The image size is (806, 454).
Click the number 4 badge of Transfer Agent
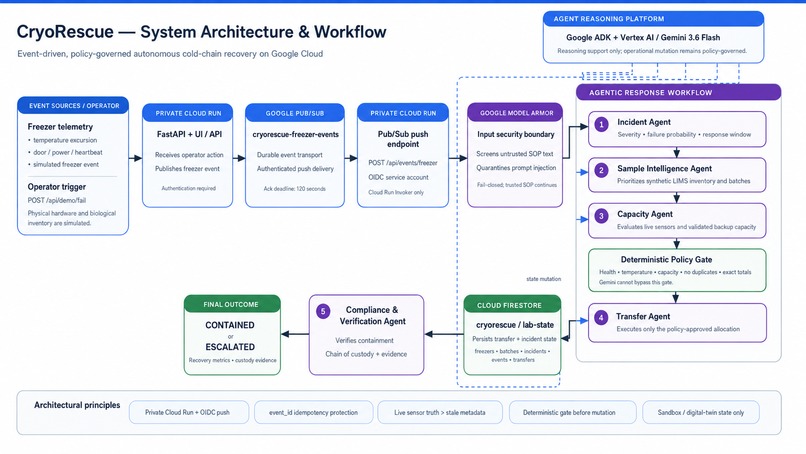pos(601,318)
